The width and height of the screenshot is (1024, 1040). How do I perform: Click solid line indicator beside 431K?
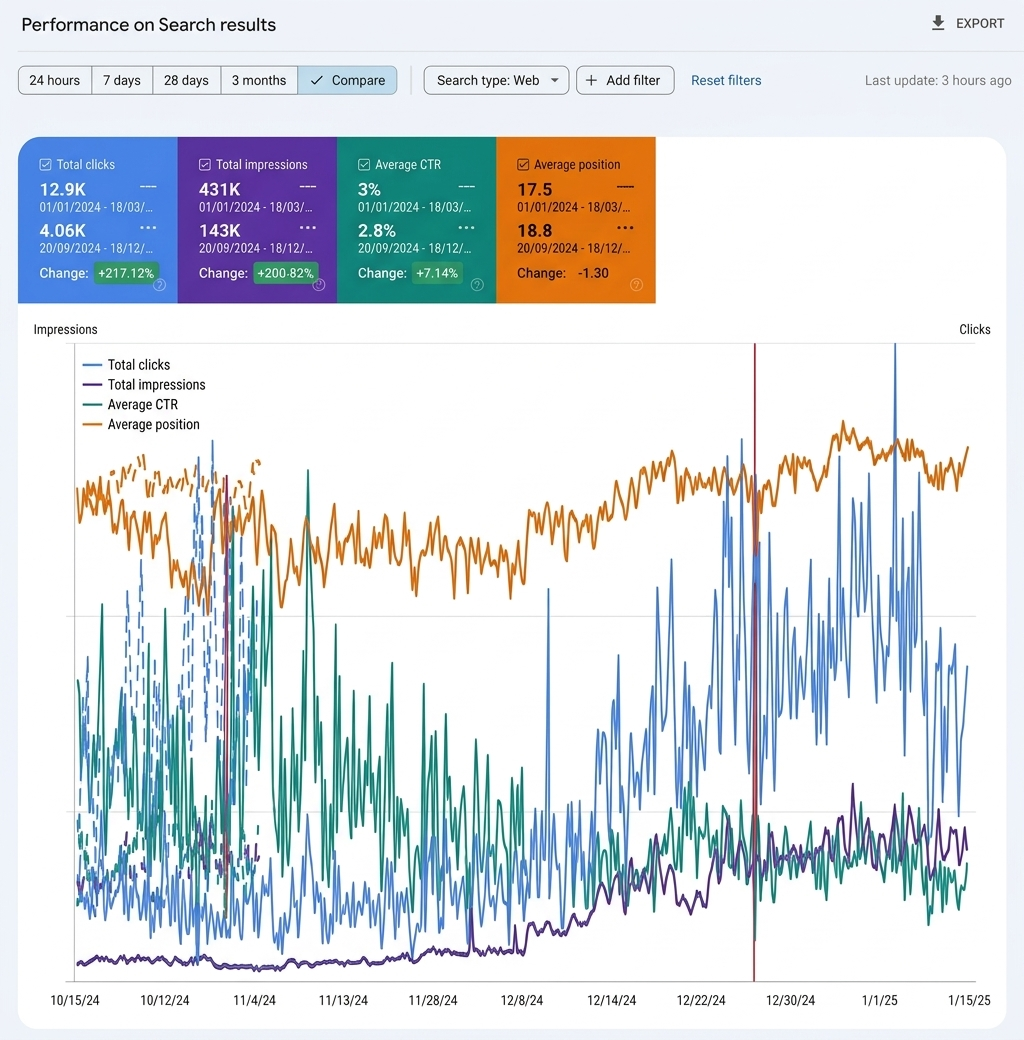tap(308, 187)
